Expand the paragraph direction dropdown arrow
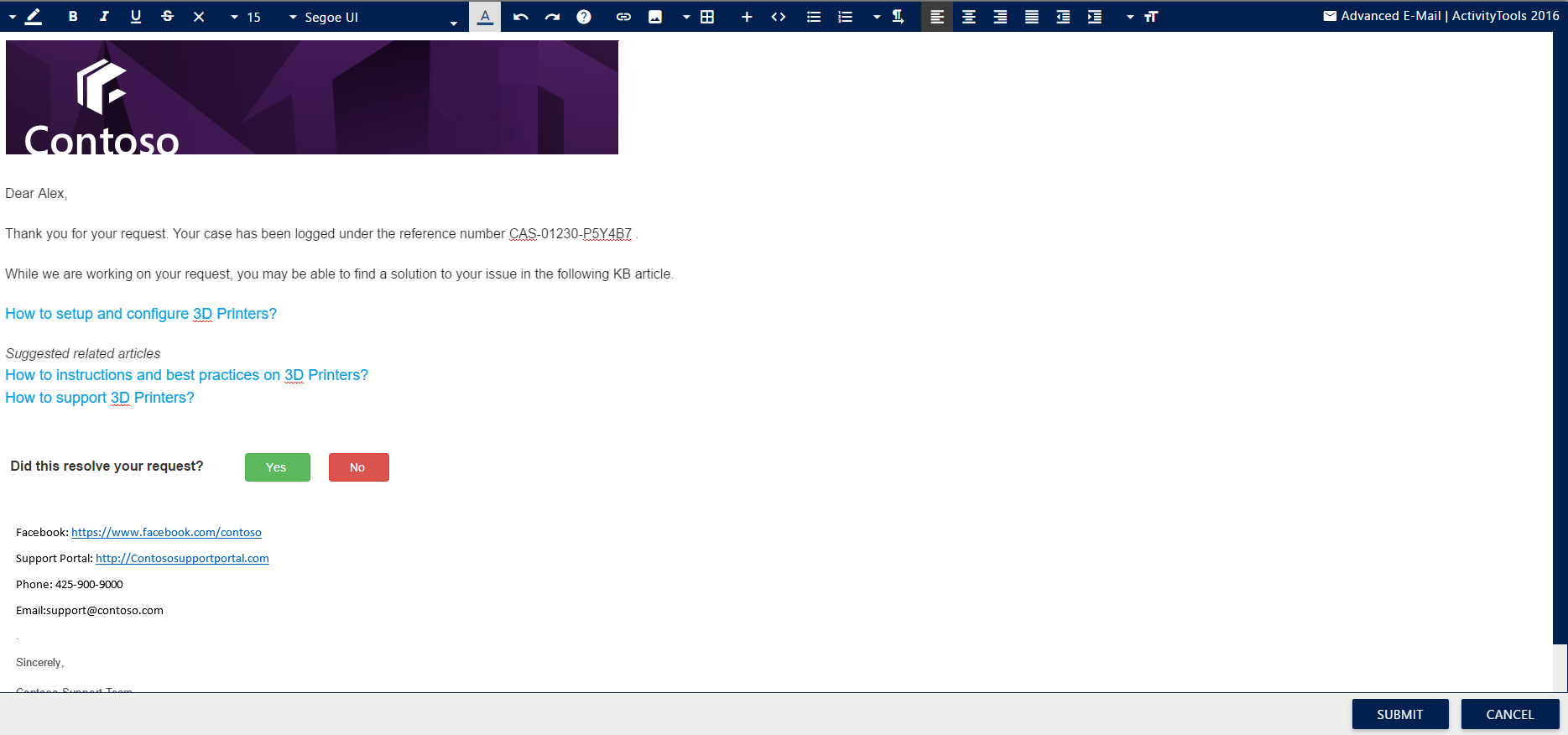This screenshot has width=1568, height=735. coord(877,17)
